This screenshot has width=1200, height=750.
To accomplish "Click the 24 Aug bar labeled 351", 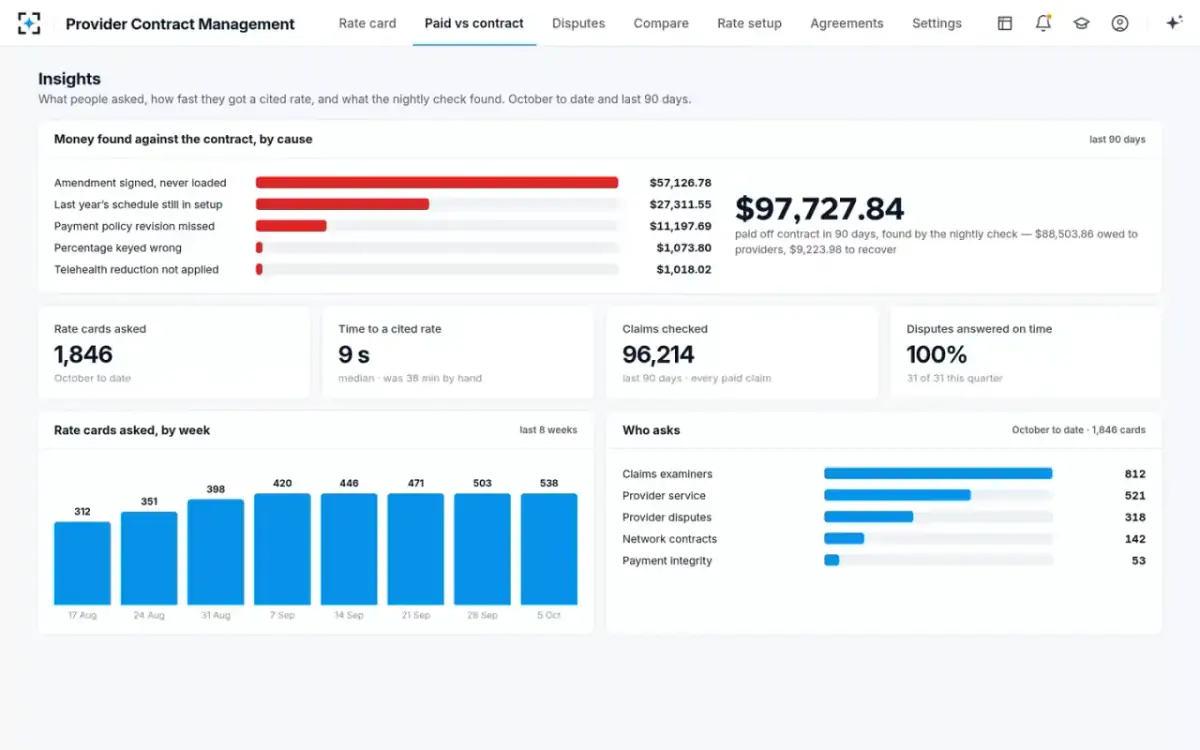I will tap(149, 558).
